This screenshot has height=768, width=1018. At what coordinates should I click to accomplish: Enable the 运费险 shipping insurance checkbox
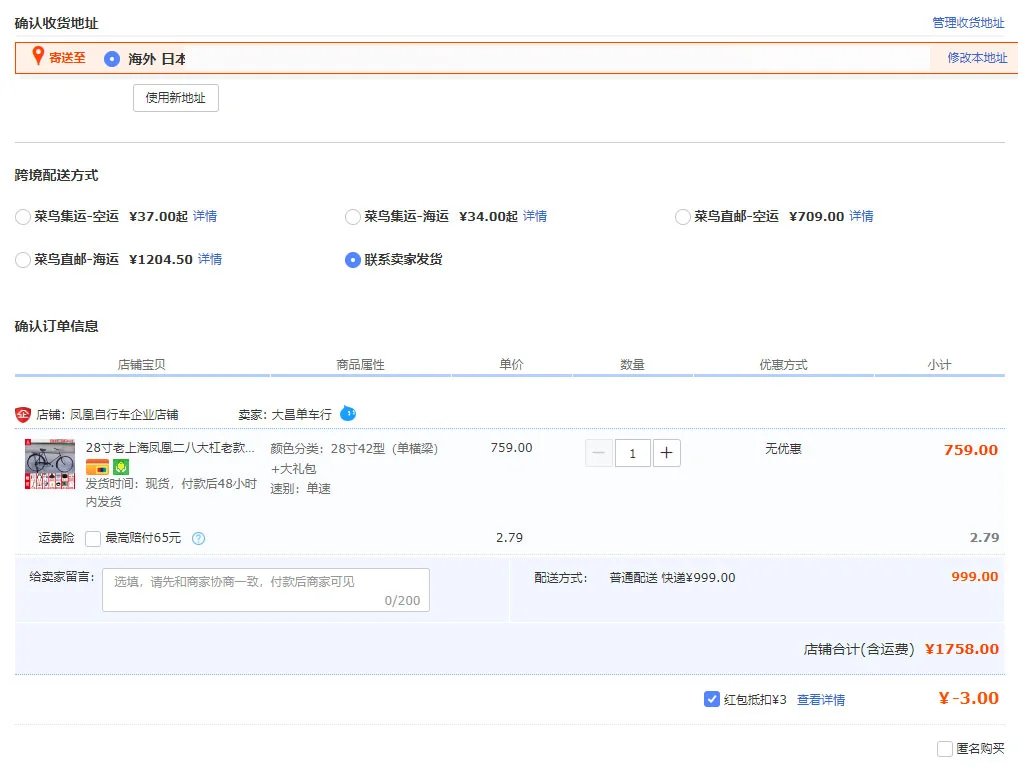(93, 538)
